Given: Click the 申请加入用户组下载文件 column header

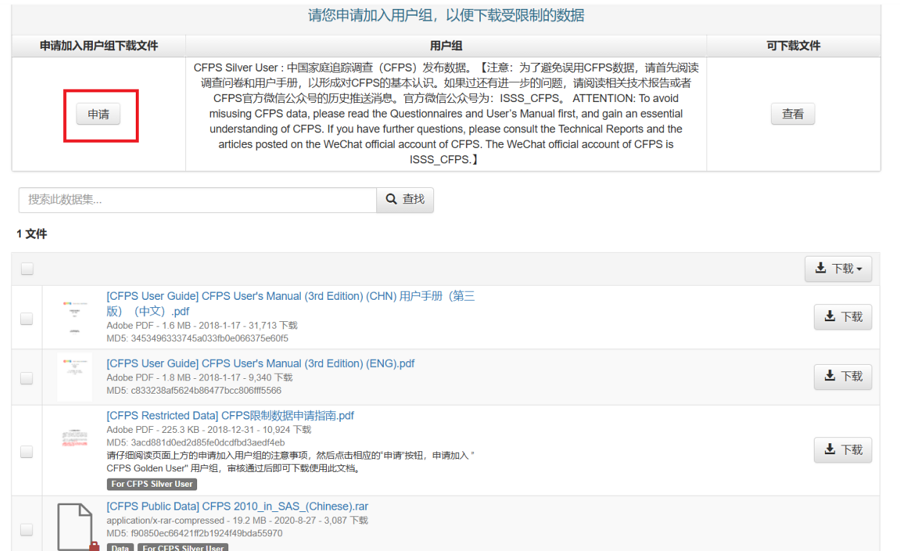Looking at the screenshot, I should 99,46.
